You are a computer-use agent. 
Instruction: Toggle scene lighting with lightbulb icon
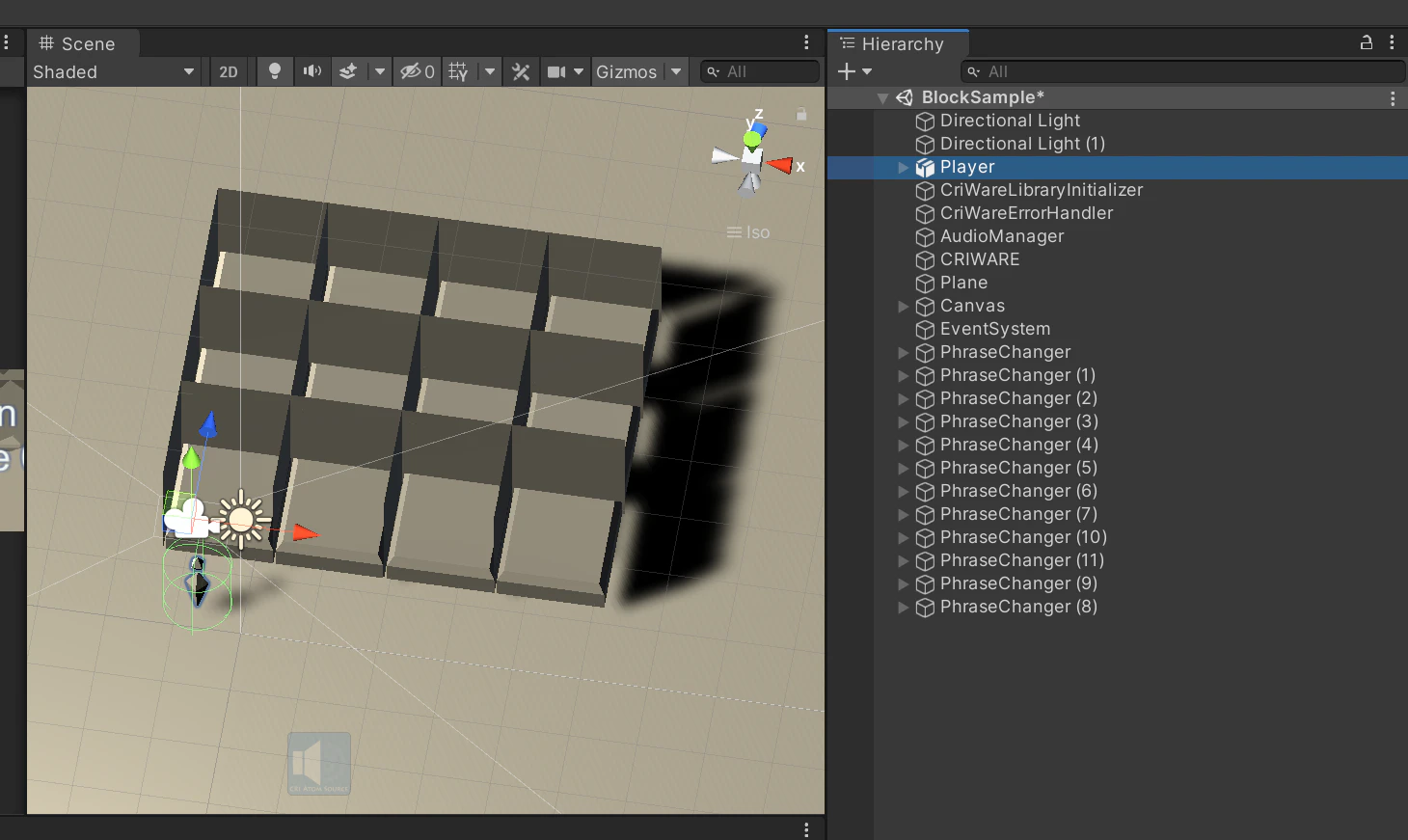pyautogui.click(x=275, y=71)
